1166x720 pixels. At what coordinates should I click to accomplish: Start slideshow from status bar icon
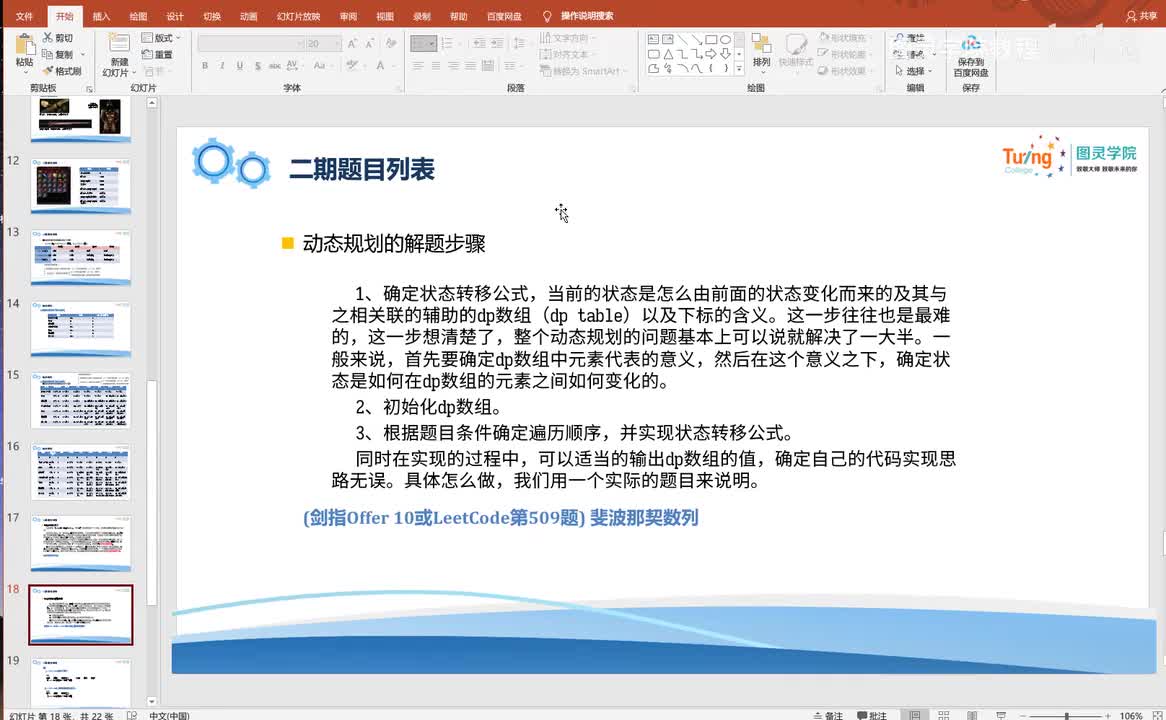(x=1001, y=715)
